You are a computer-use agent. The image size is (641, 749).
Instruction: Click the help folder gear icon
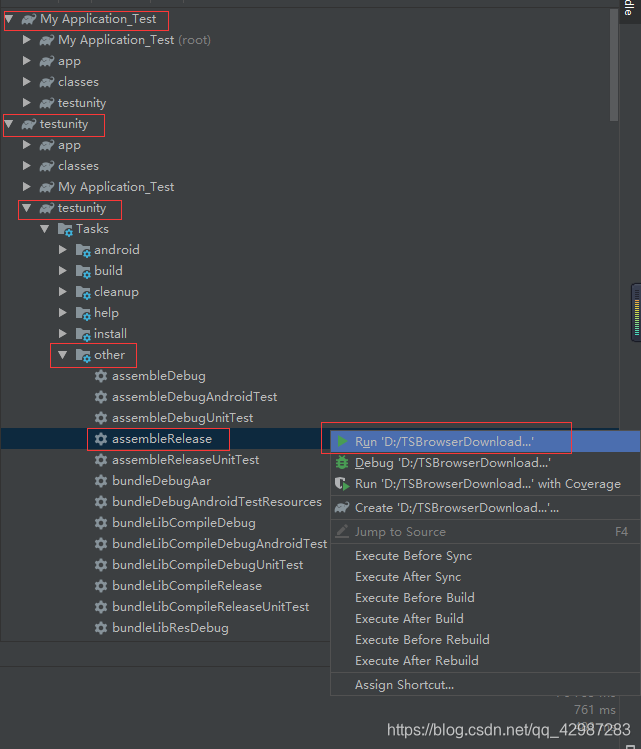(x=83, y=314)
